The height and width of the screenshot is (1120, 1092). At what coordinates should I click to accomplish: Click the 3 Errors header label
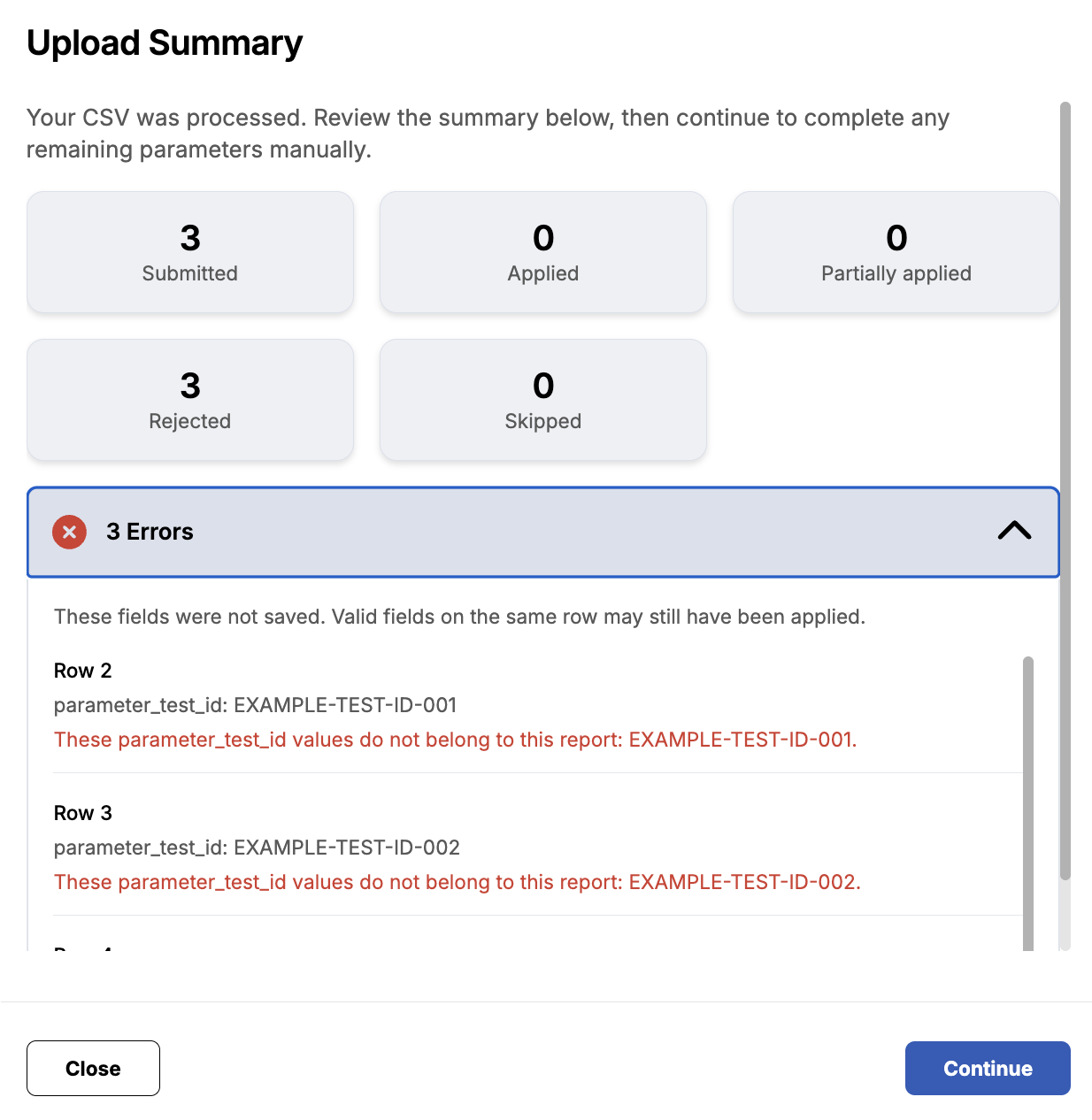(150, 532)
